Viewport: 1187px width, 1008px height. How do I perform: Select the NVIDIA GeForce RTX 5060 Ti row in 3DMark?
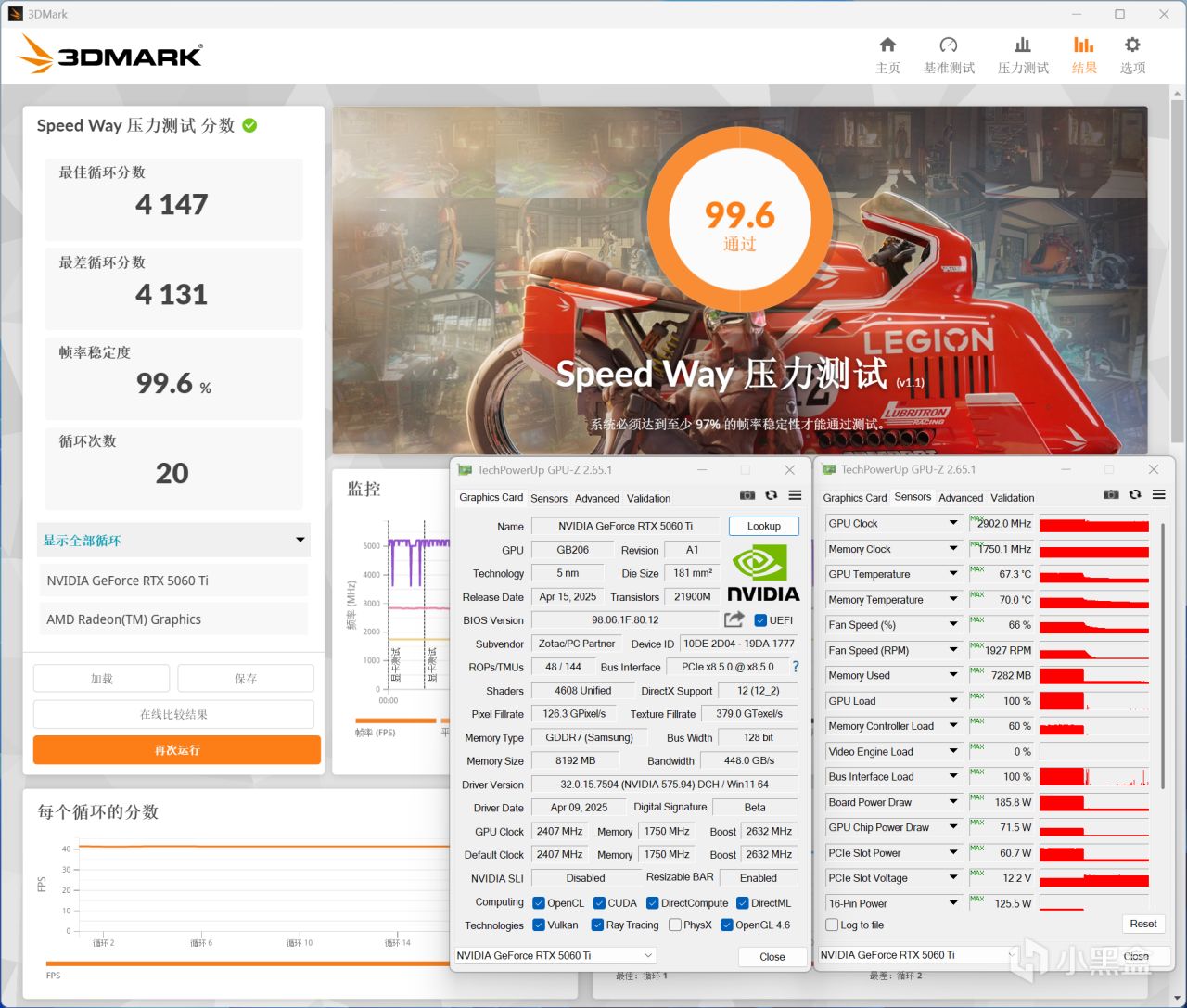172,581
